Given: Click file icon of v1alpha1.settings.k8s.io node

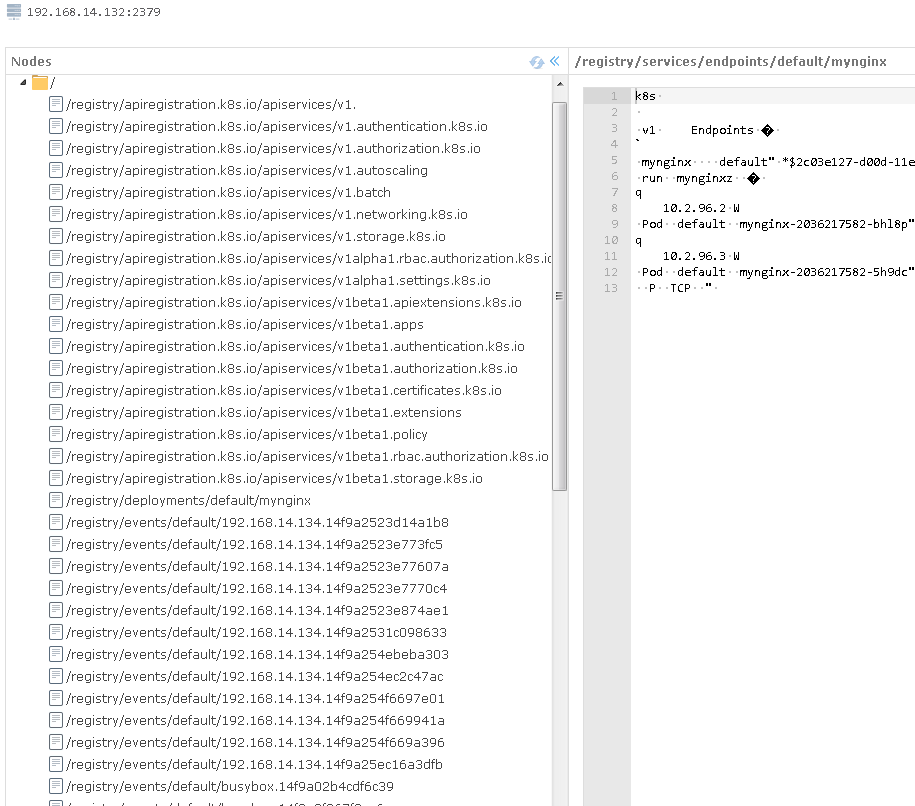Looking at the screenshot, I should [x=55, y=280].
